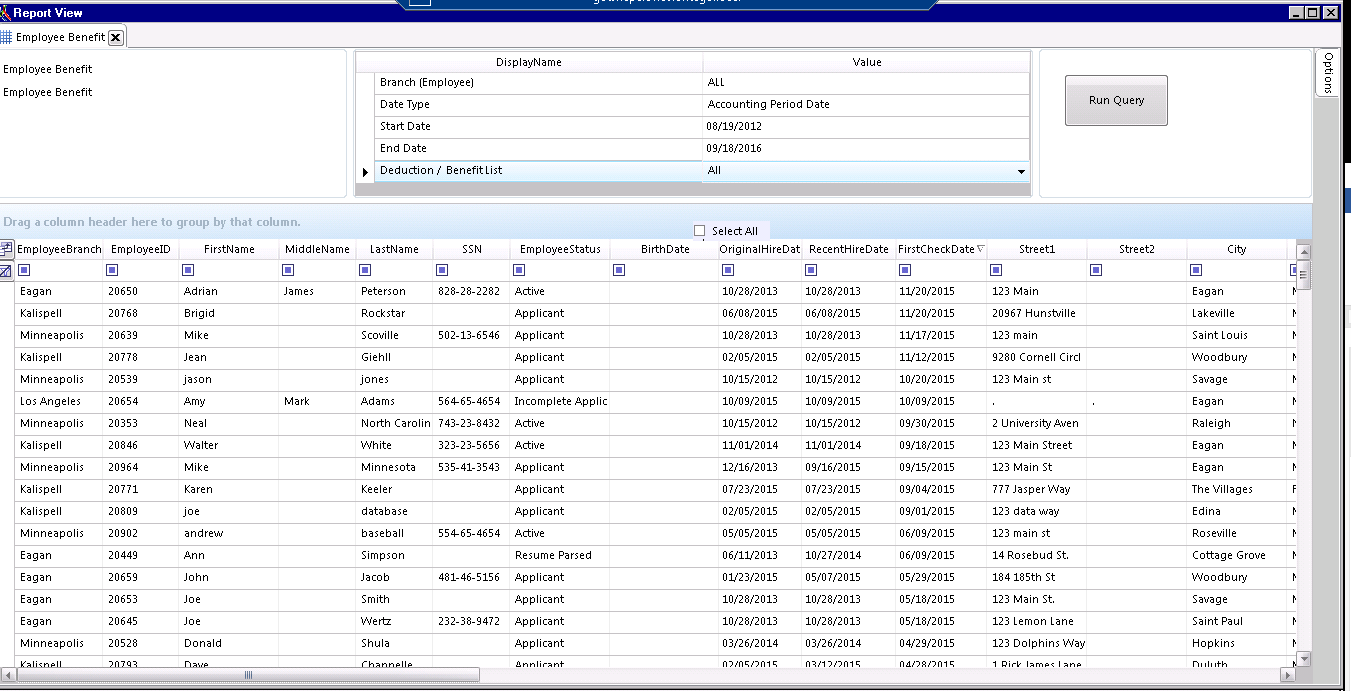
Task: Open Deduction / Benefit List dropdown arrow
Action: 1021,172
